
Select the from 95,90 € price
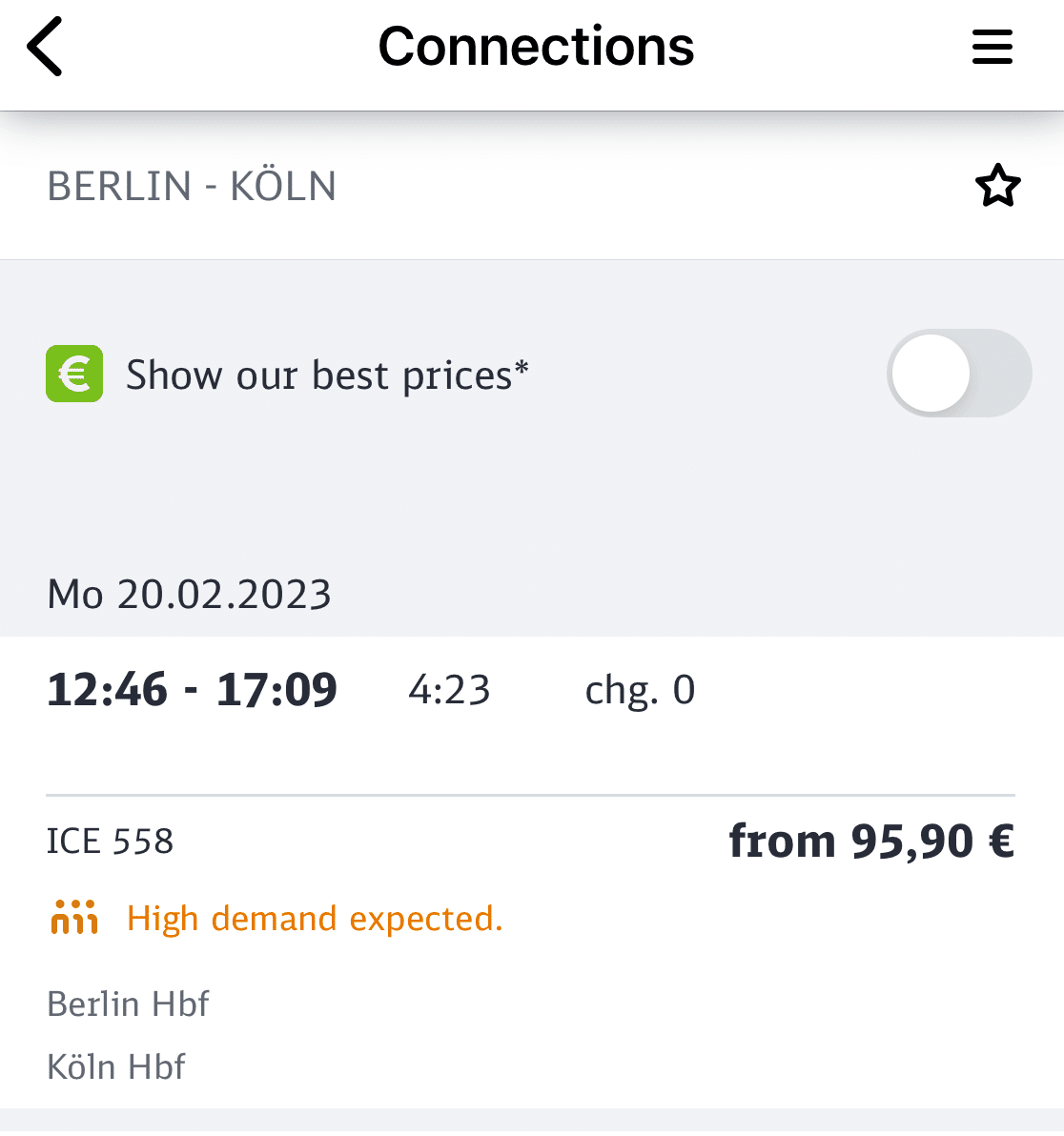pyautogui.click(x=872, y=842)
